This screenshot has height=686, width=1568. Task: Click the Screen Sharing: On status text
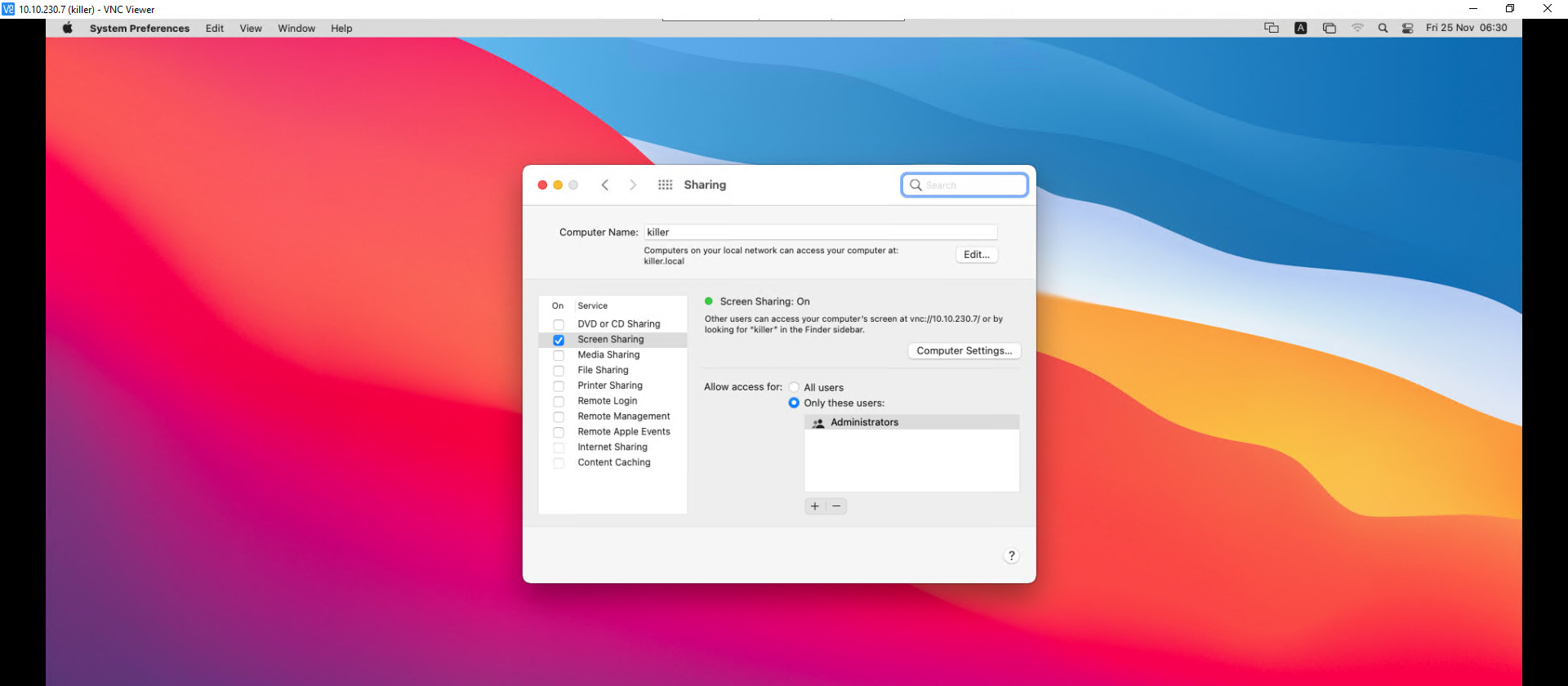pos(764,301)
